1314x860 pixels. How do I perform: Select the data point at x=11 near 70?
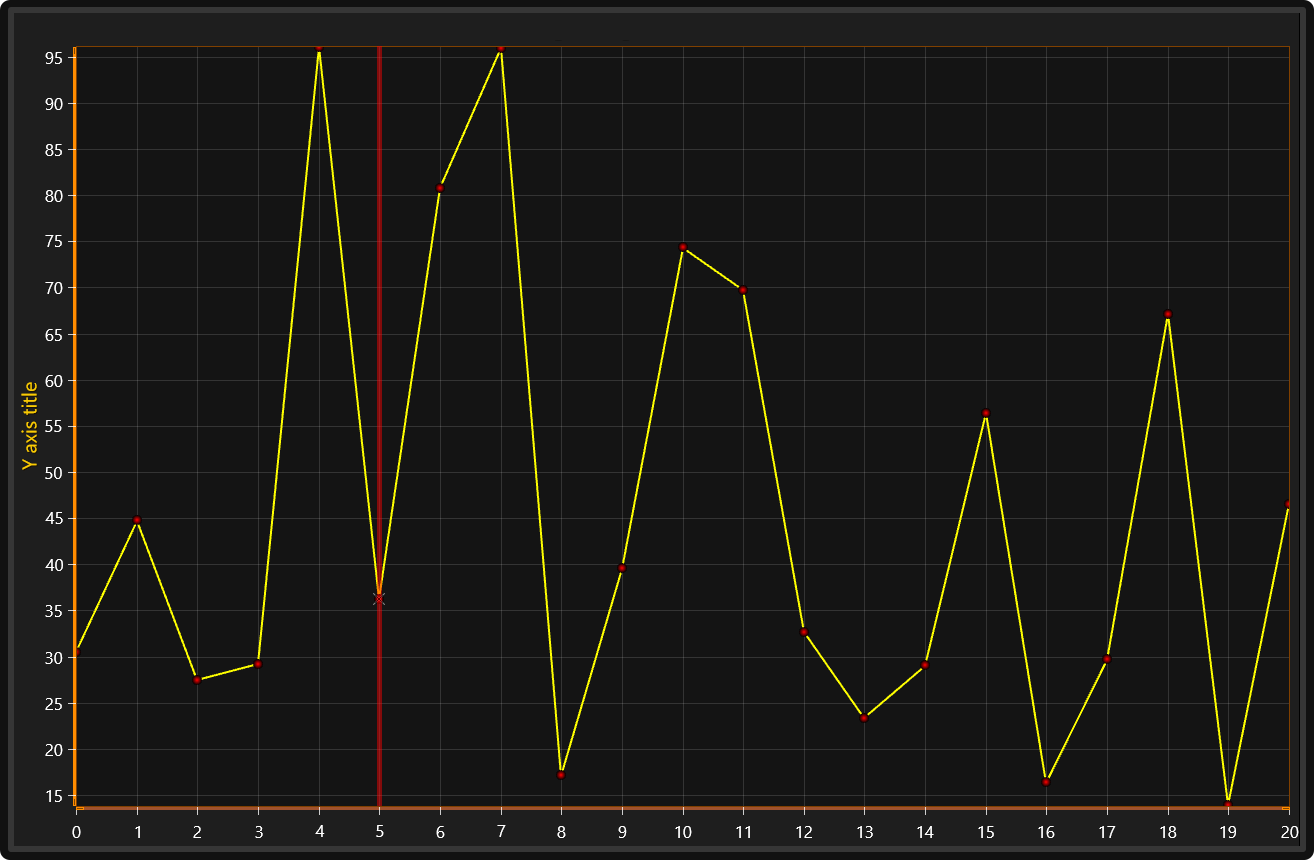[743, 290]
